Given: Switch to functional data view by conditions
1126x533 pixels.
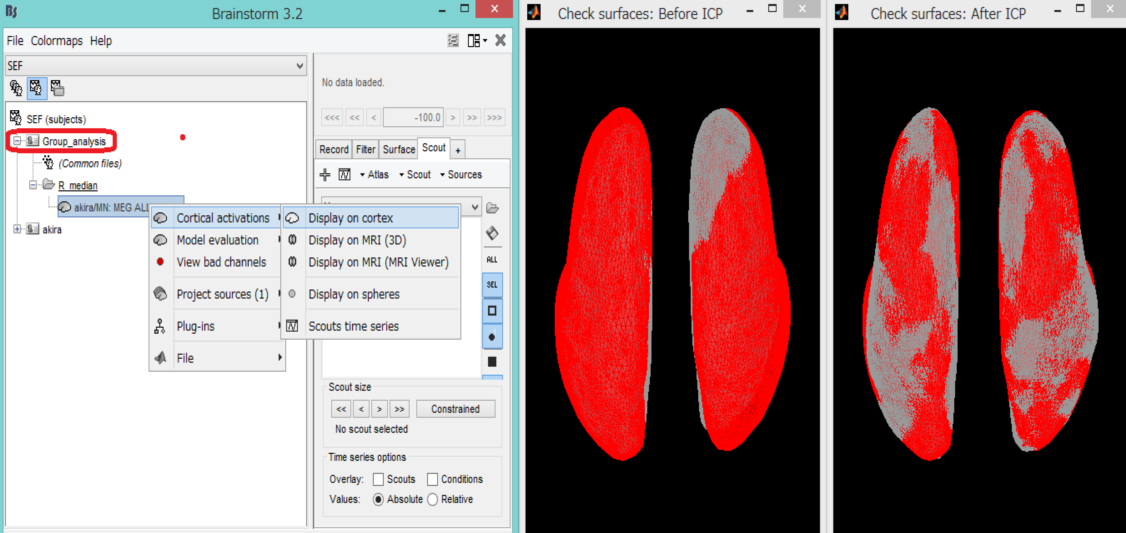Looking at the screenshot, I should click(x=57, y=88).
